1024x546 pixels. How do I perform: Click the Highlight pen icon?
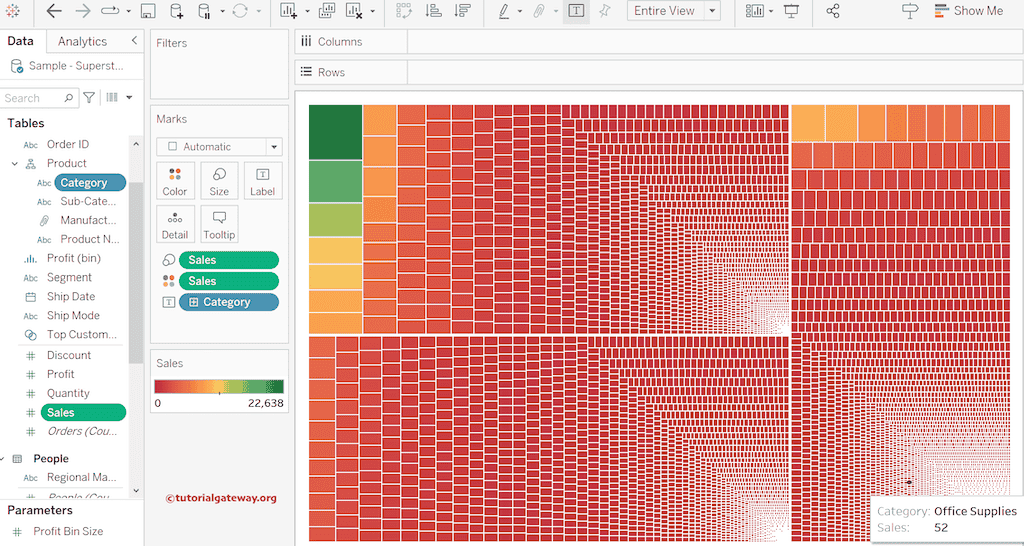[504, 11]
